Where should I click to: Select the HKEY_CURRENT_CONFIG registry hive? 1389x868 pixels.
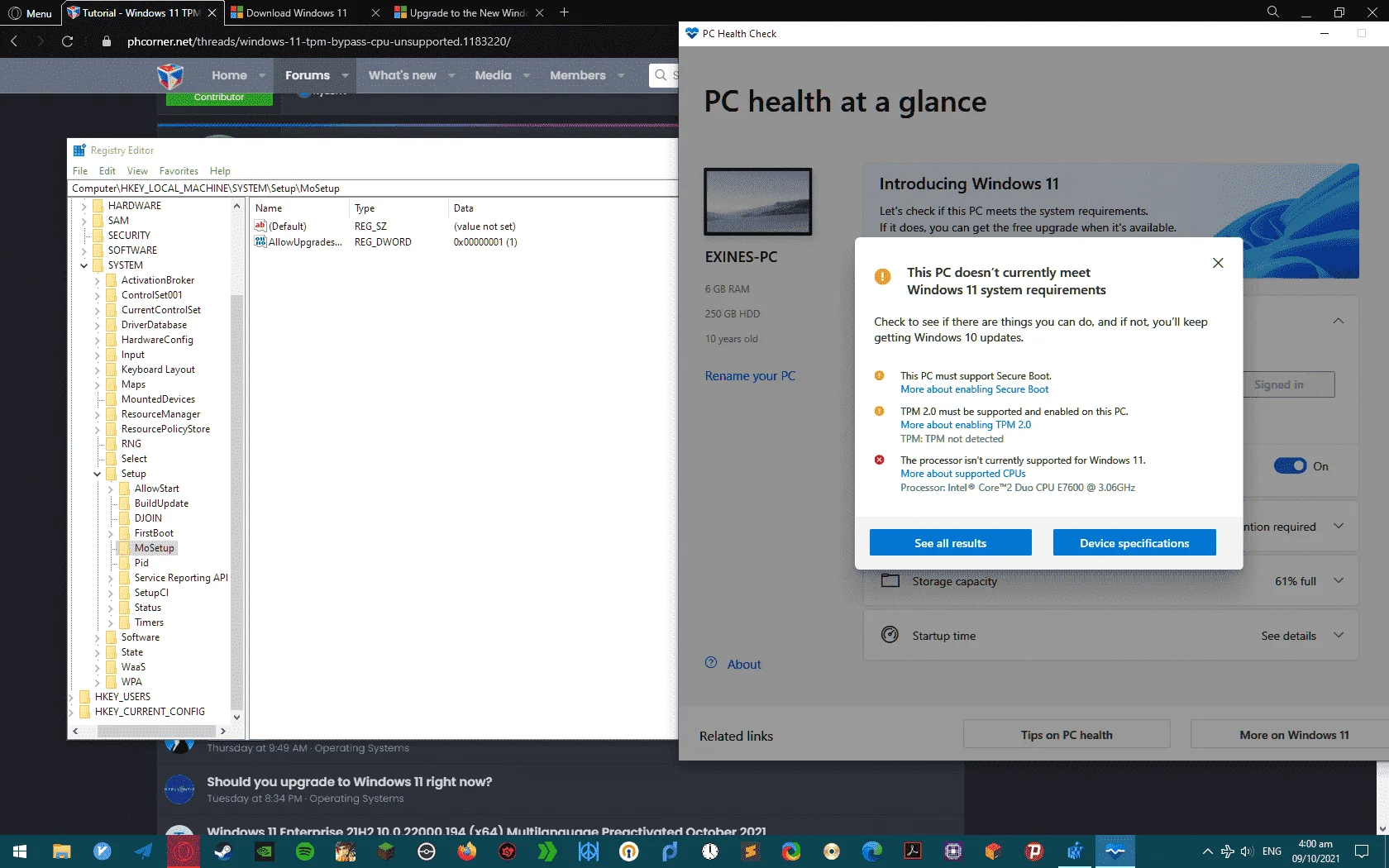150,712
